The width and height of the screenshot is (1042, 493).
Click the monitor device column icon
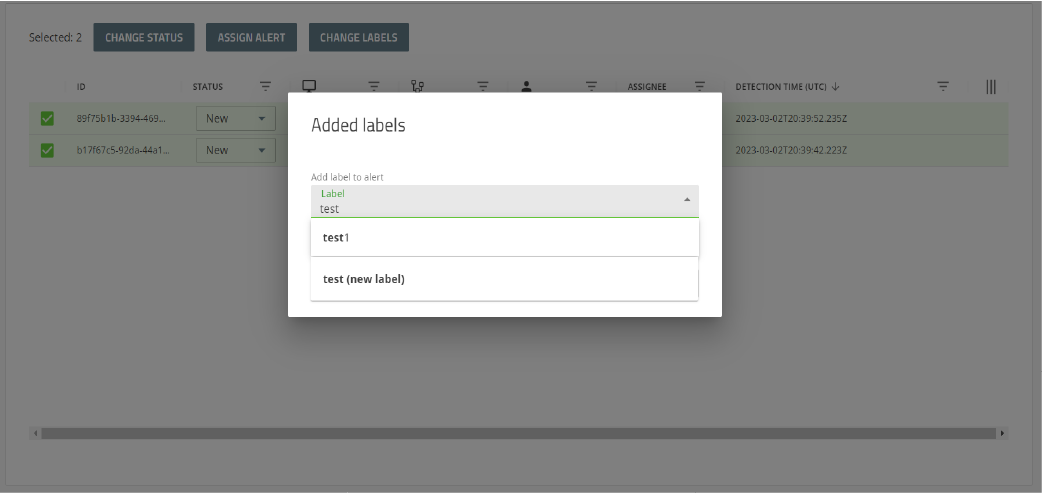click(309, 86)
